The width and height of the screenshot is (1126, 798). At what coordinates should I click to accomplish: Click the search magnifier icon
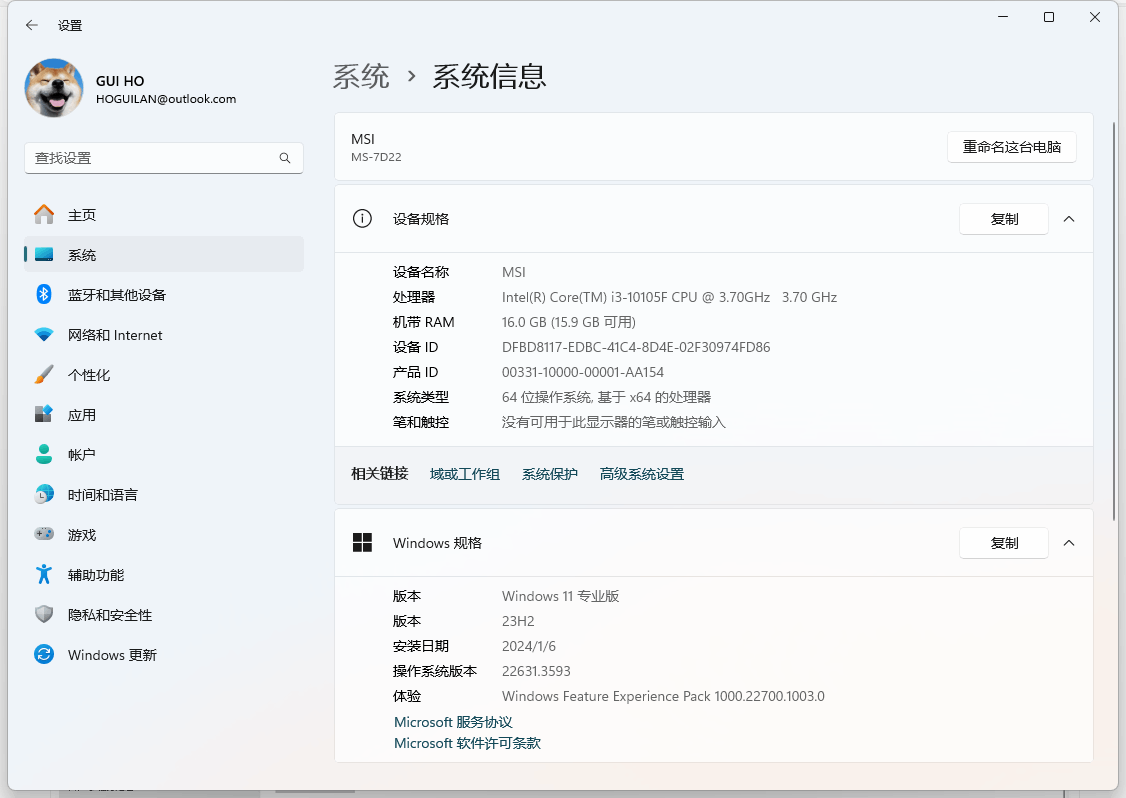285,158
